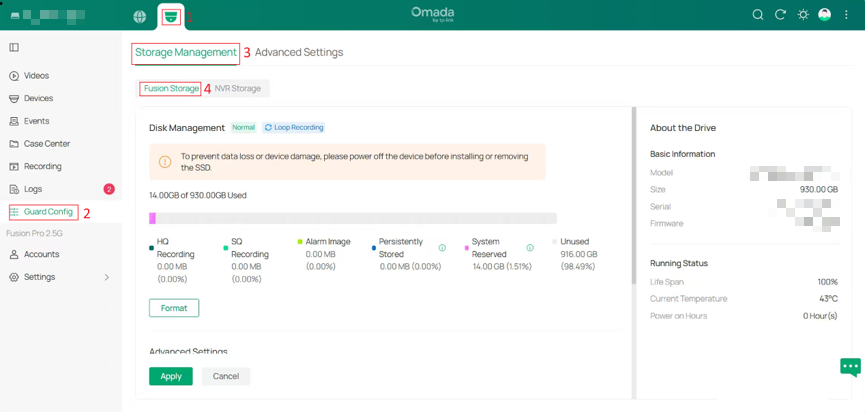Switch to the Storage Management tab

185,52
